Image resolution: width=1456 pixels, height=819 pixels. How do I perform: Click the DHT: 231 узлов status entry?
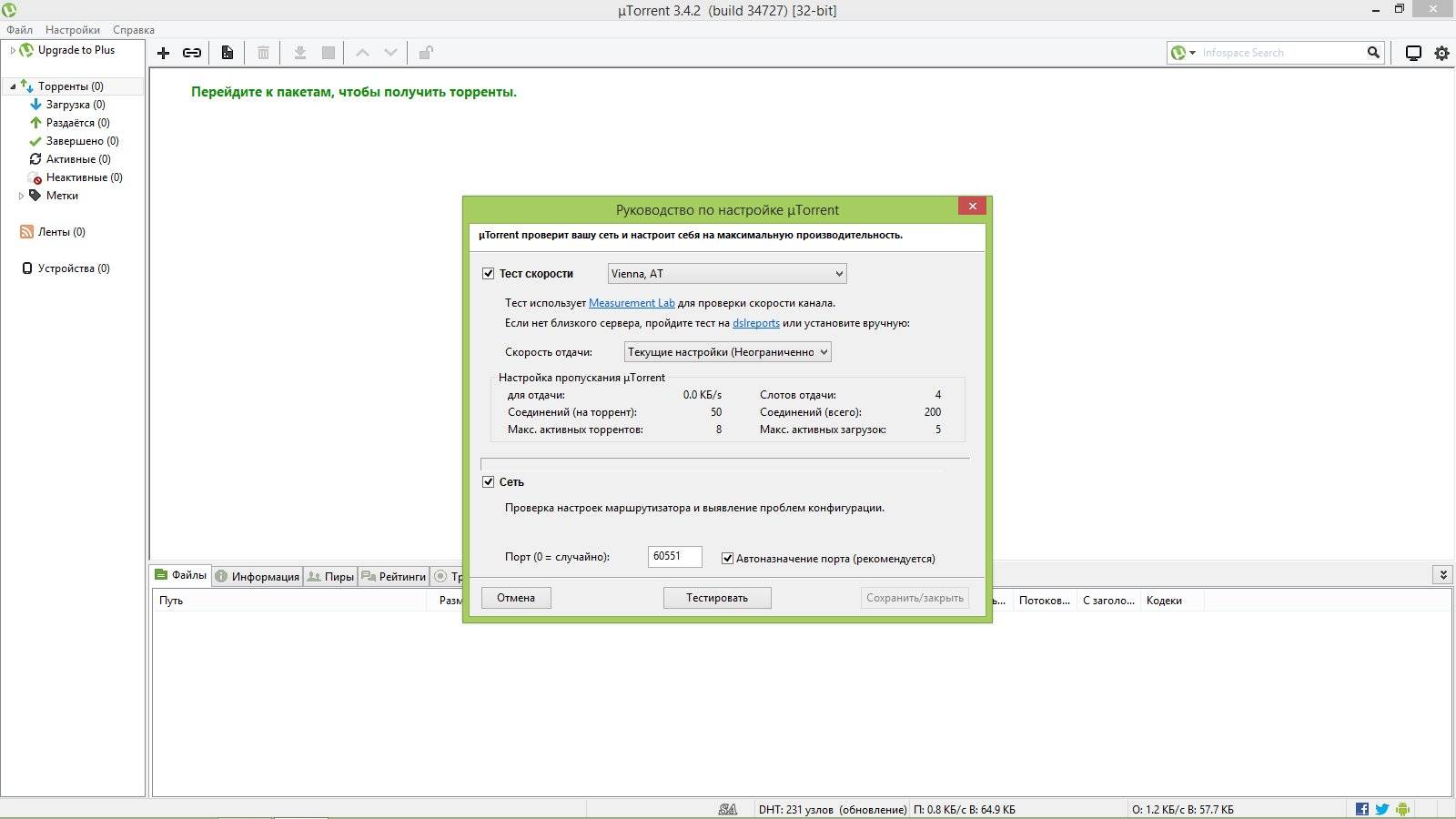(x=833, y=809)
